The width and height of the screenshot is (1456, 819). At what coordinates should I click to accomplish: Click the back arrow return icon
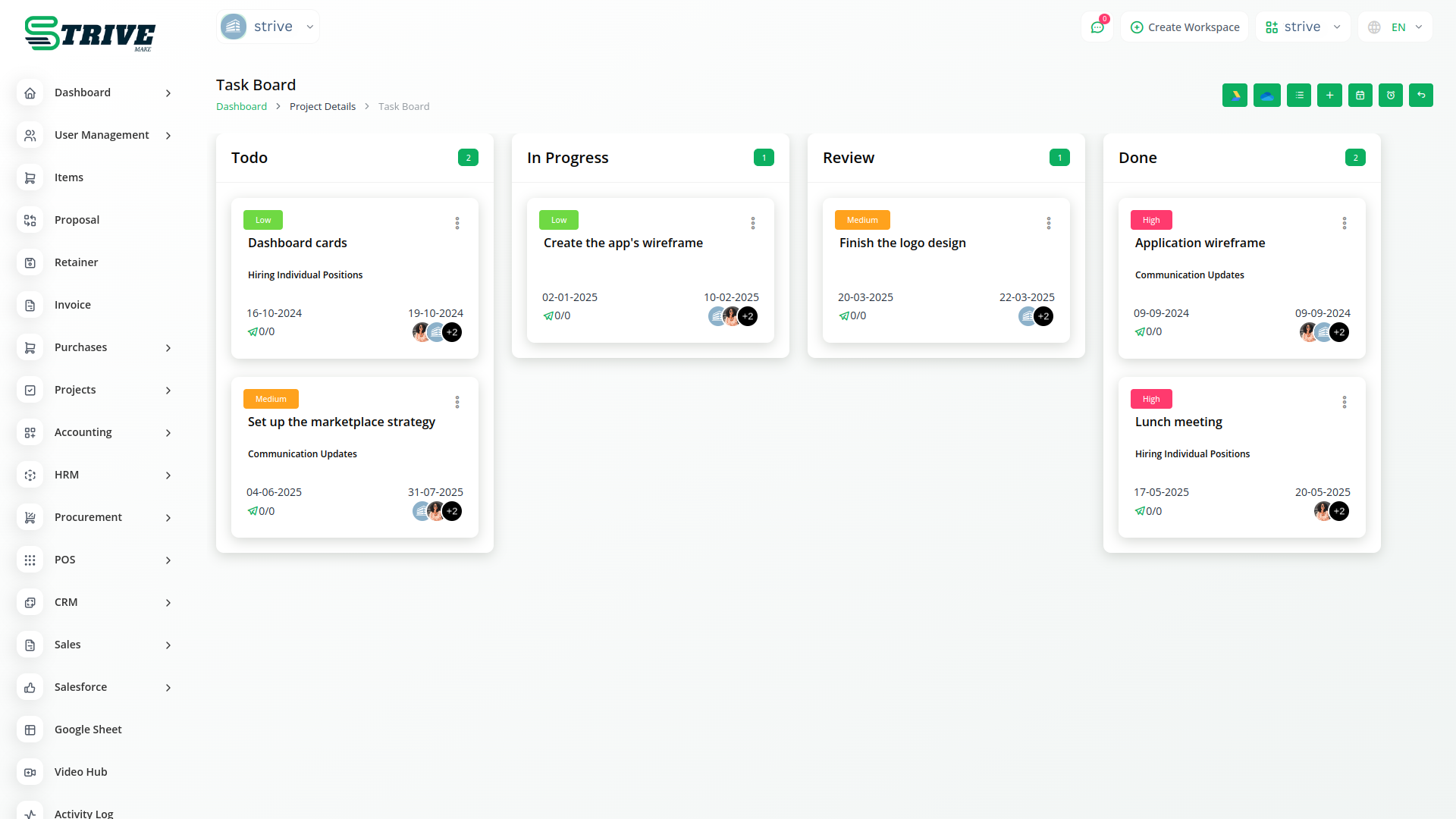coord(1421,96)
